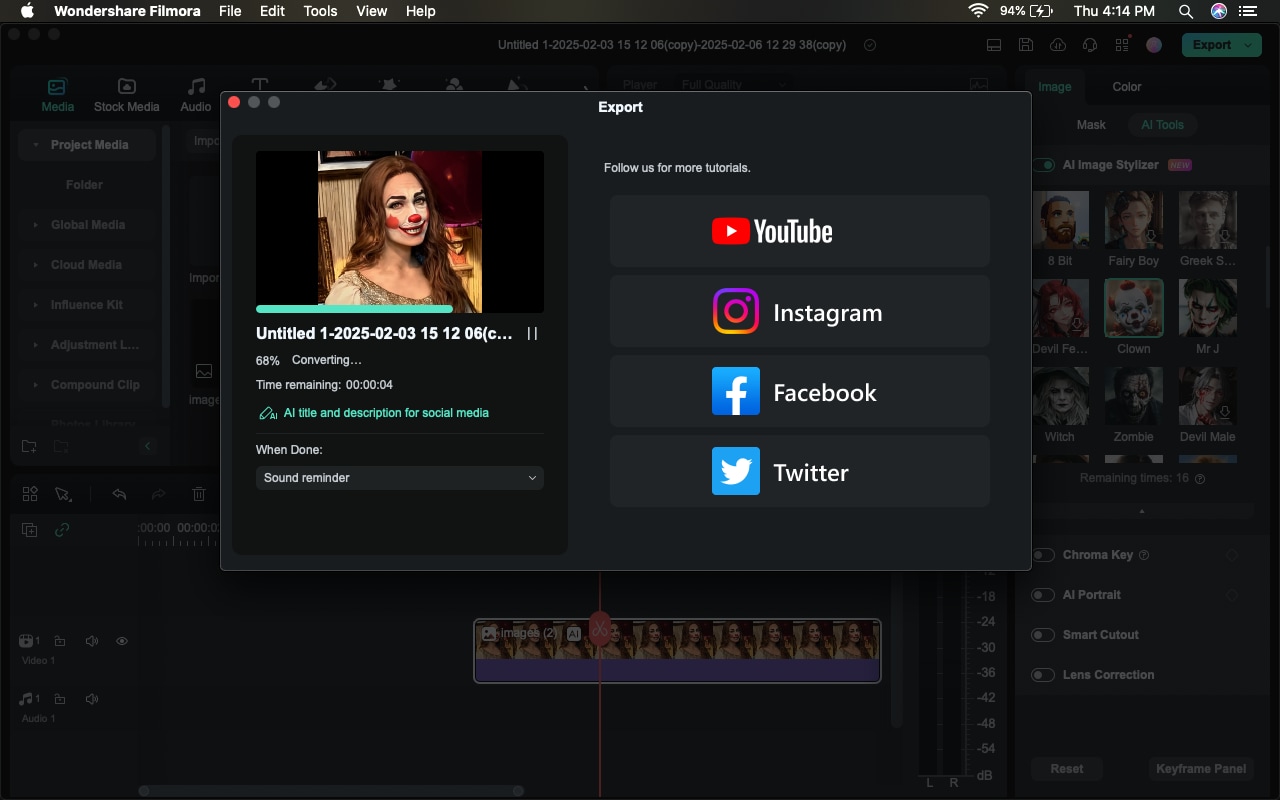Screen dimensions: 1280x800
Task: Enable the Lens Correction toggle
Action: 1043,675
